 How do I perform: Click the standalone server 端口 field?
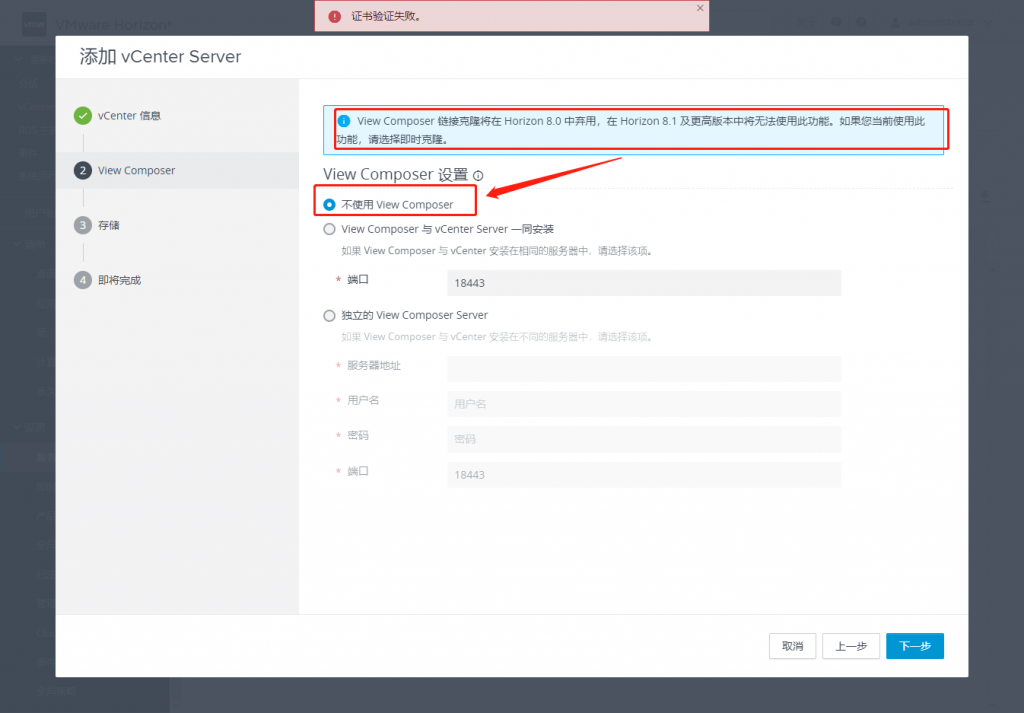coord(644,475)
